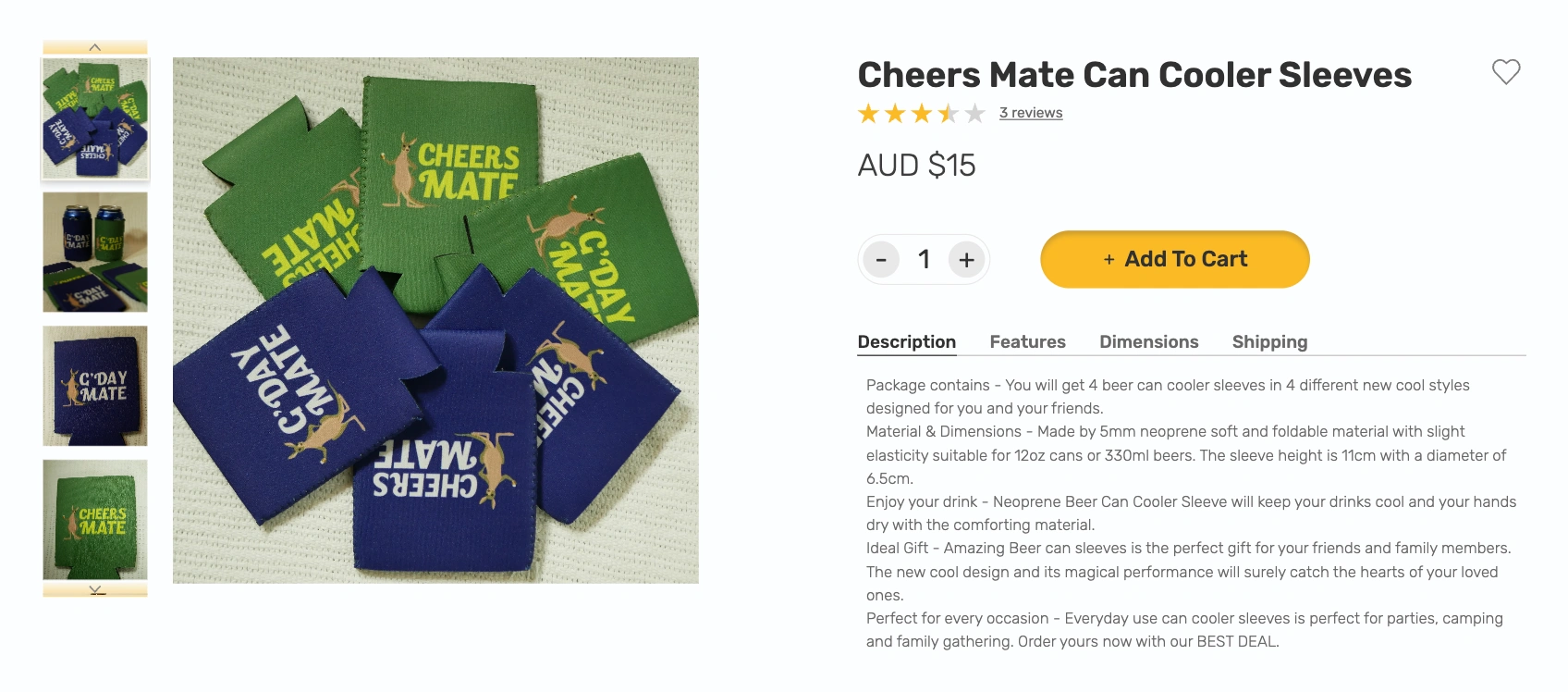Screen dimensions: 1568x692
Task: Click the second rating star
Action: (895, 114)
